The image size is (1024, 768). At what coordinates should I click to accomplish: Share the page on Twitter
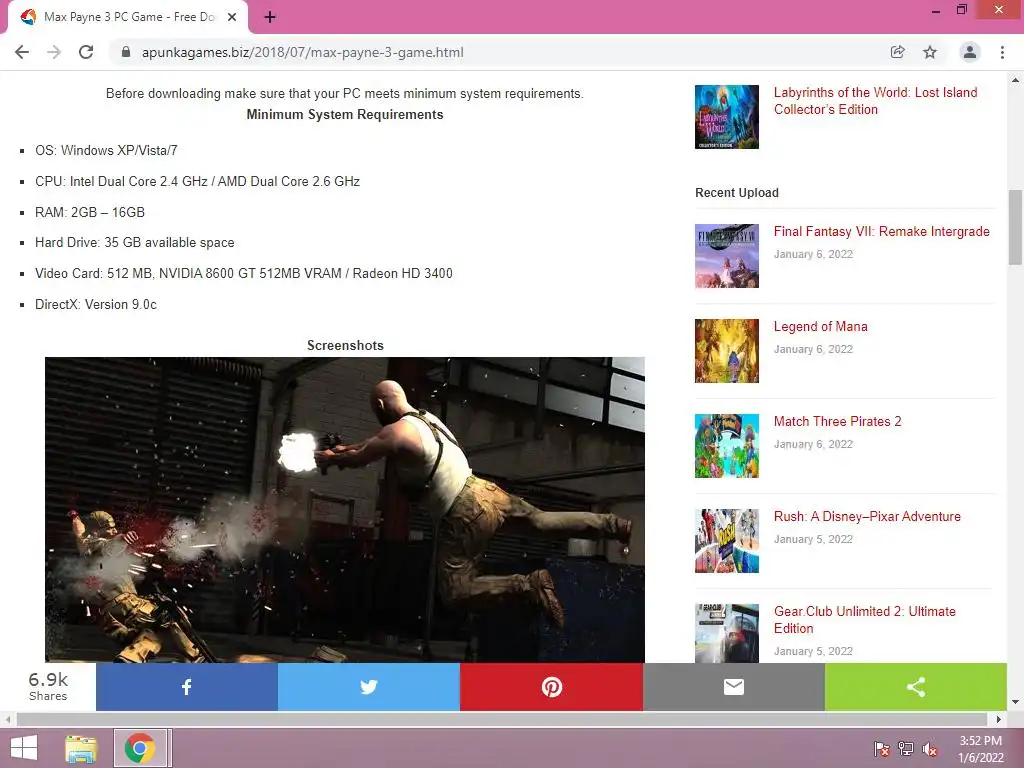pos(369,686)
